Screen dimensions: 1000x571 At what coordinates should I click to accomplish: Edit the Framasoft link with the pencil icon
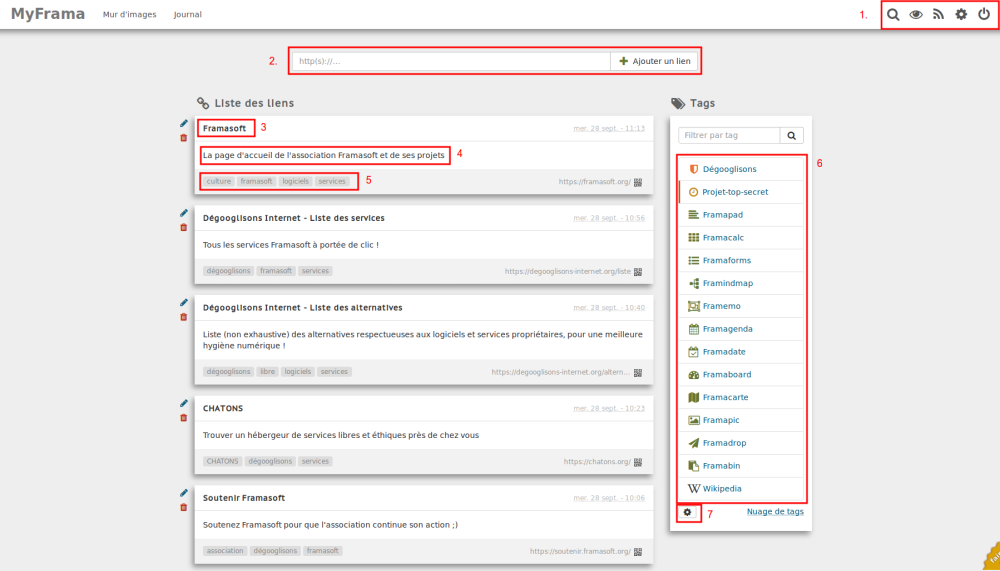tap(184, 123)
